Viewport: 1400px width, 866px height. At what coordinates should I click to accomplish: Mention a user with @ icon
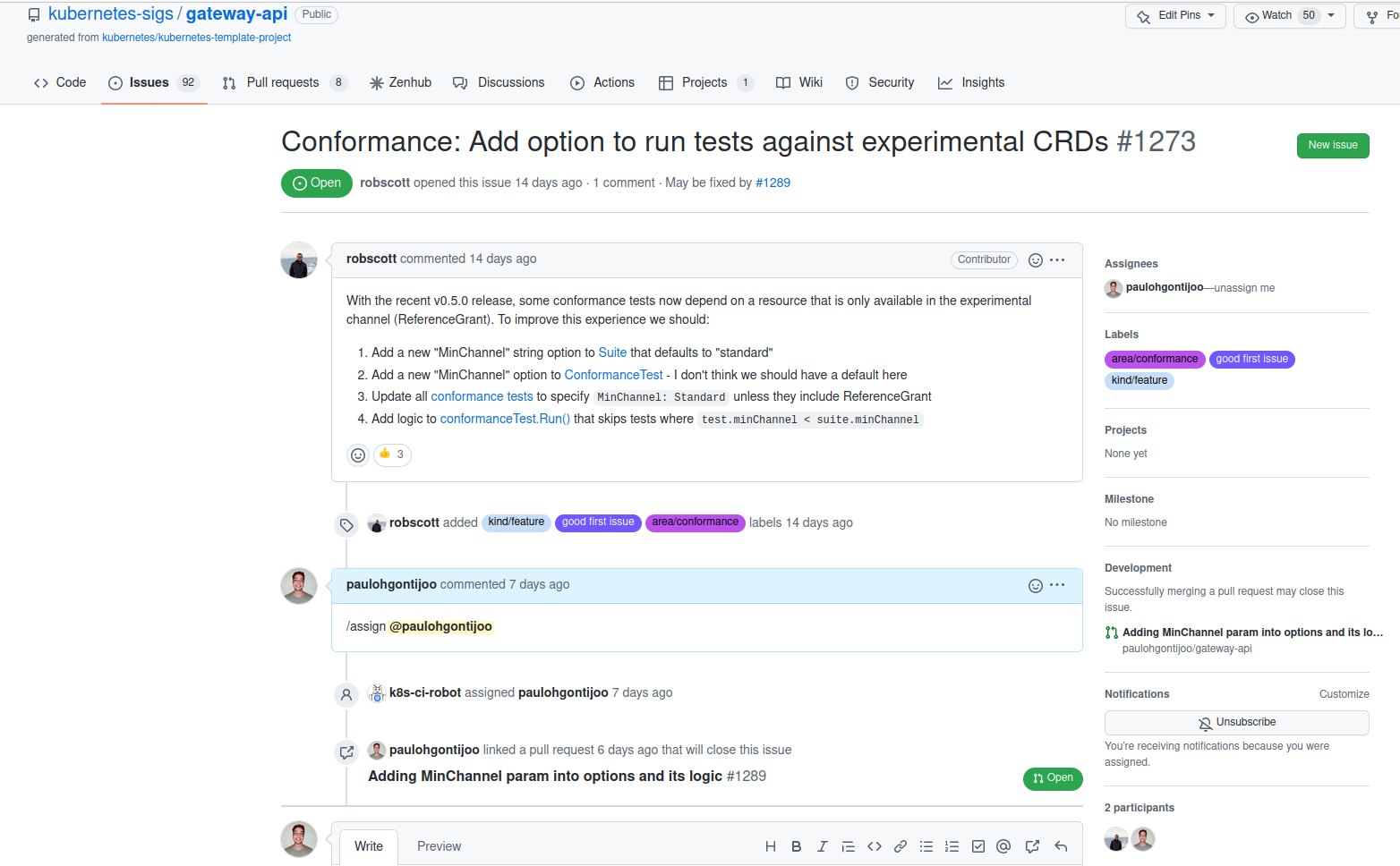pos(1003,846)
